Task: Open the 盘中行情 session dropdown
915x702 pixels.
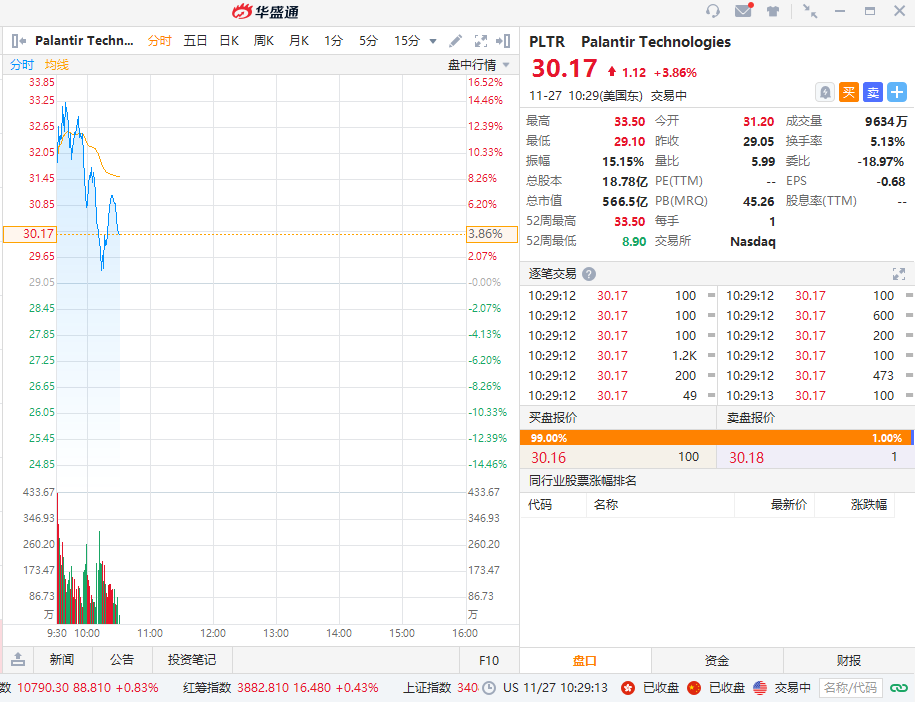Action: click(x=479, y=65)
